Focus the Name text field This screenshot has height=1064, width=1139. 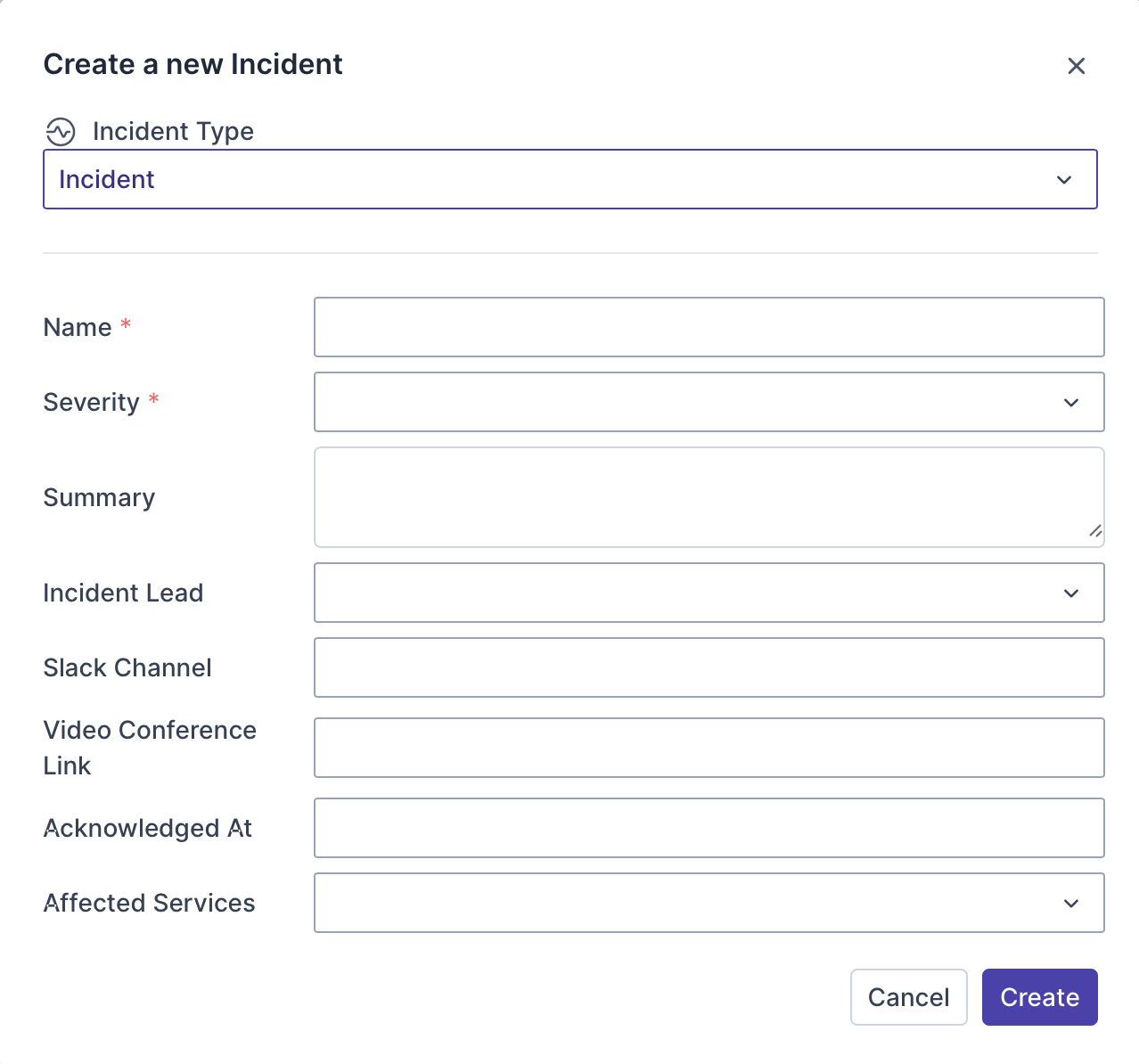709,327
